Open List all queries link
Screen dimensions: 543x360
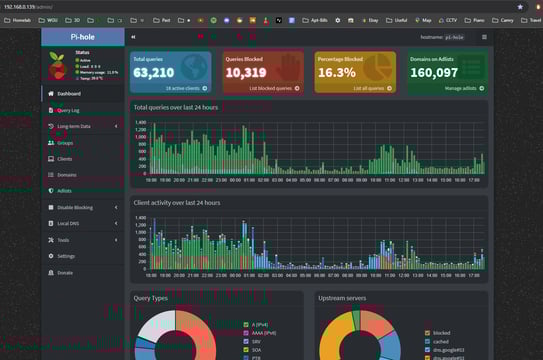tap(372, 89)
